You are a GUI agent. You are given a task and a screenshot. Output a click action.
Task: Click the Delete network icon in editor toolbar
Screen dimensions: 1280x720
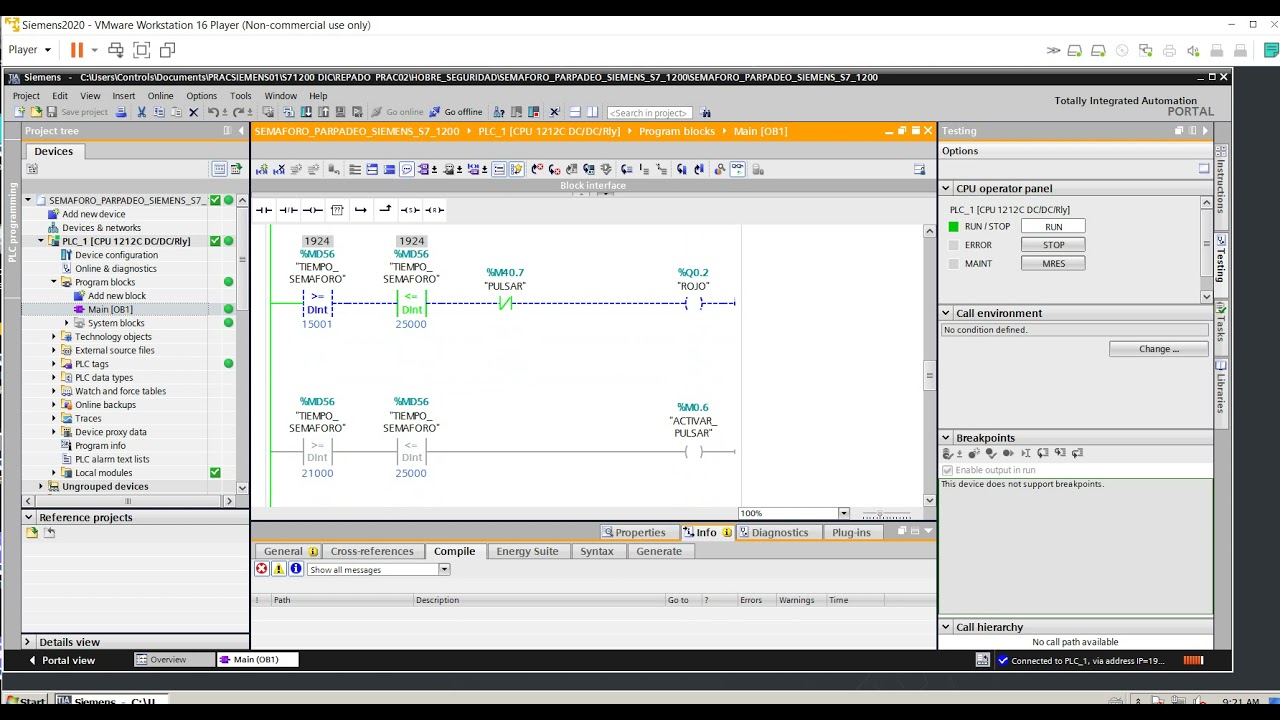pyautogui.click(x=279, y=170)
